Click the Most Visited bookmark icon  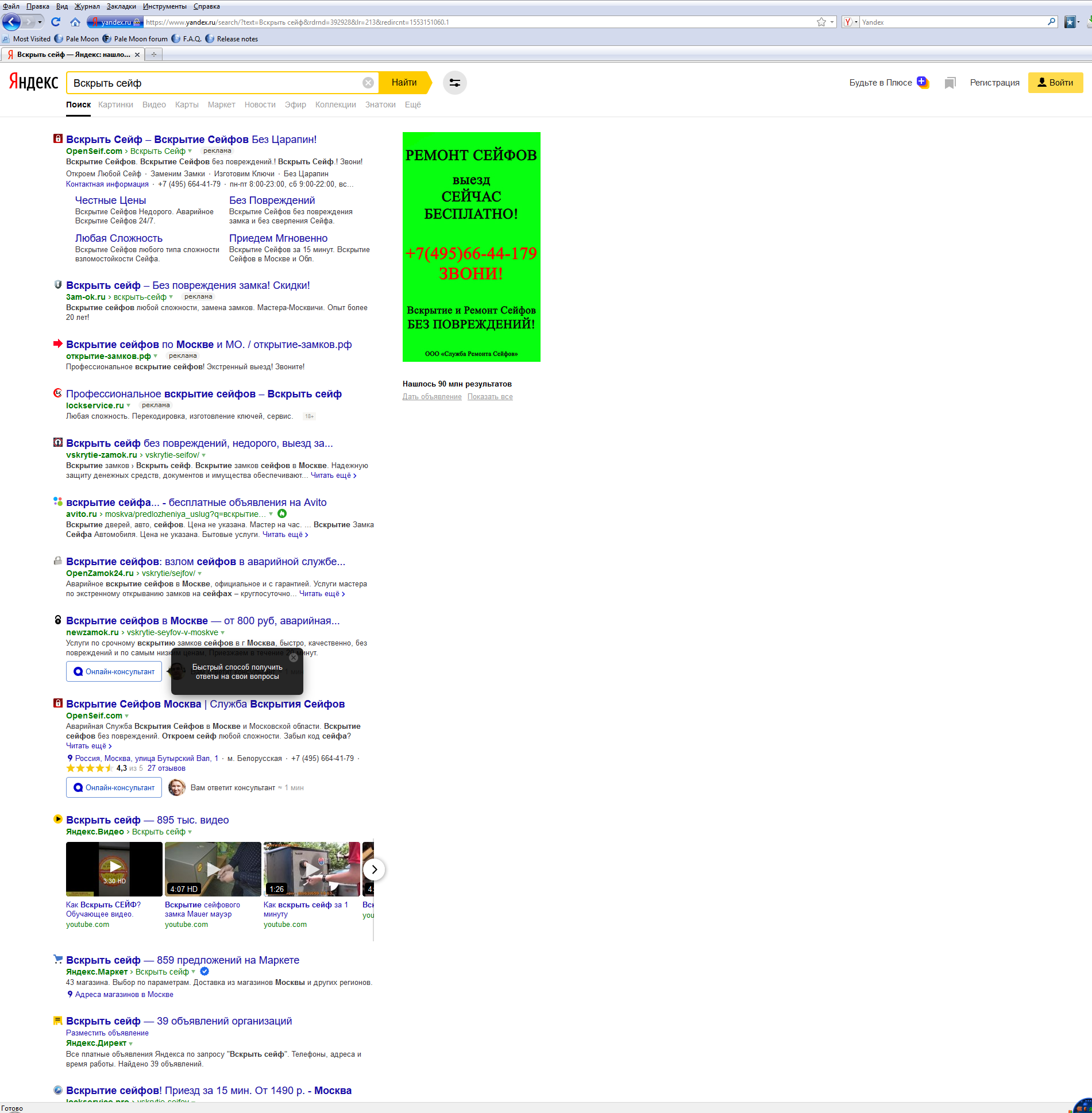coord(6,39)
